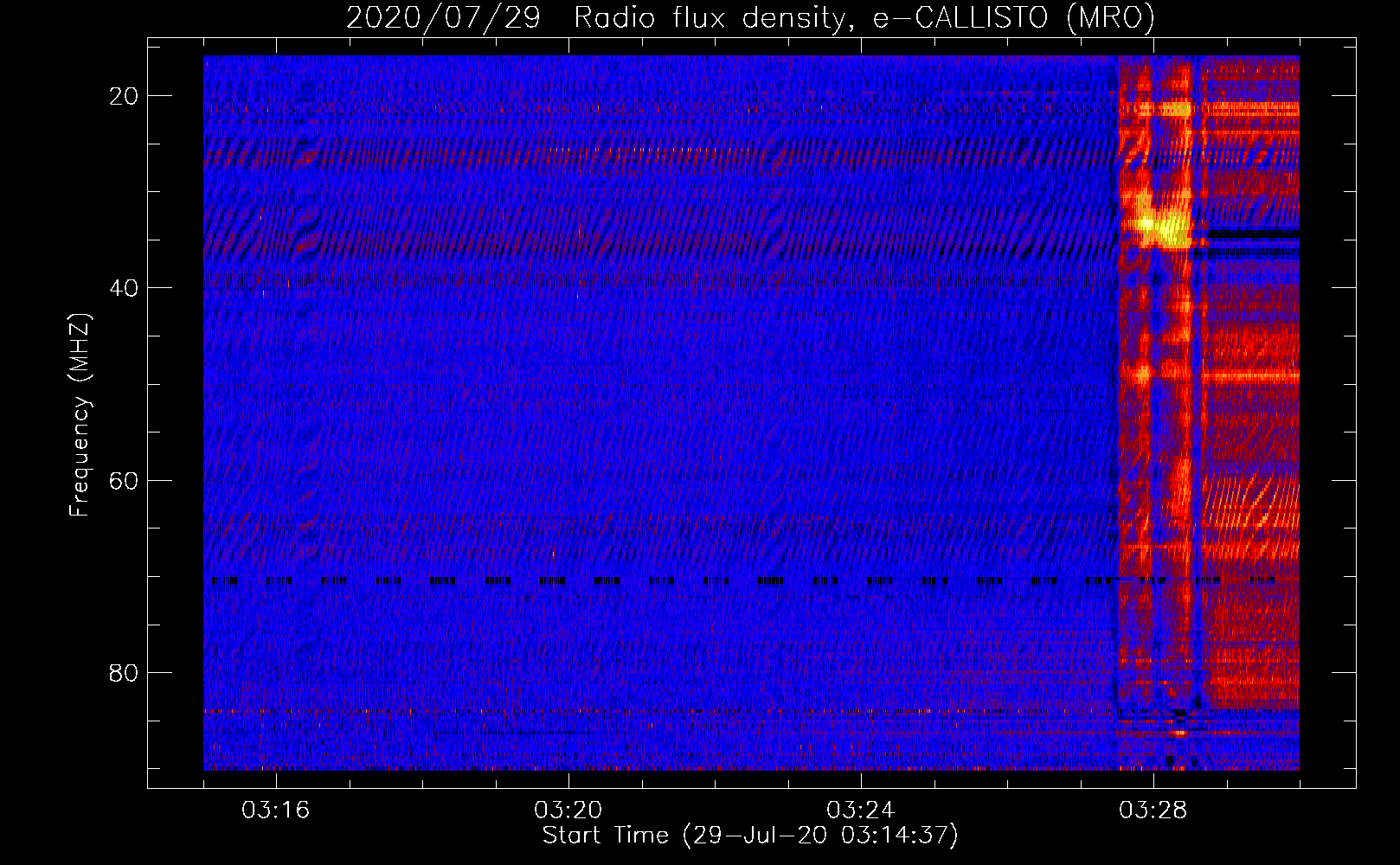Click the 03:16 time tick label
This screenshot has width=1400, height=865.
(x=276, y=811)
